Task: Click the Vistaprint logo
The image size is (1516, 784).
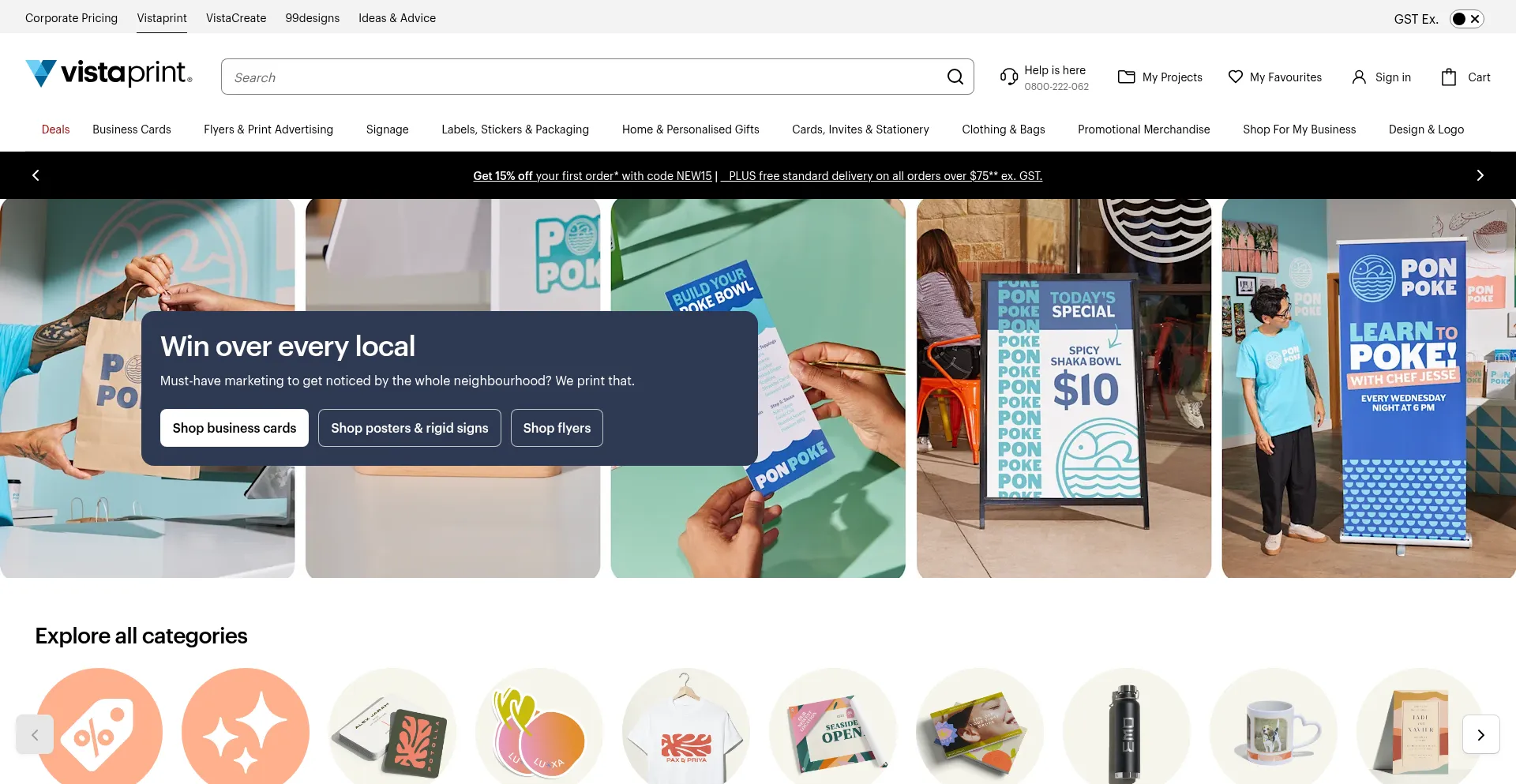Action: [109, 73]
